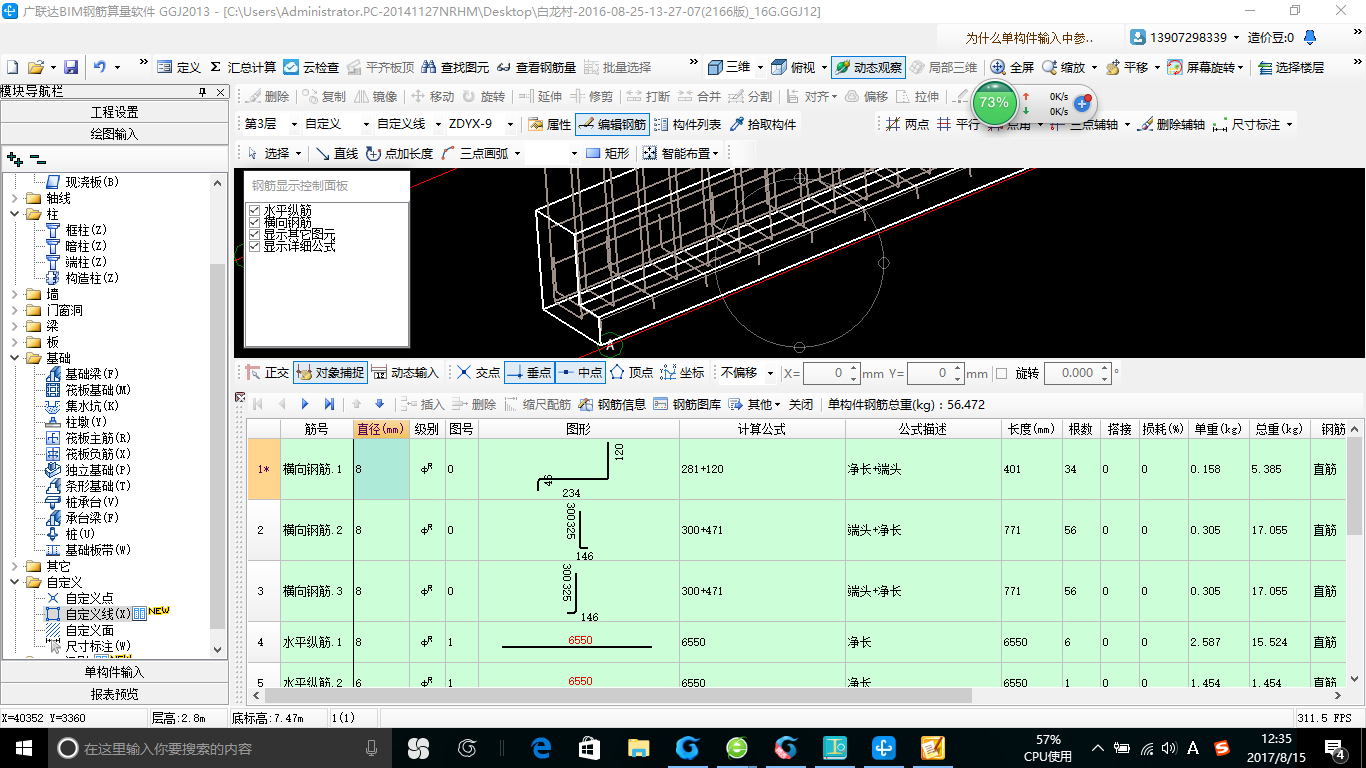Select 自定义线(X) tree item

89,614
